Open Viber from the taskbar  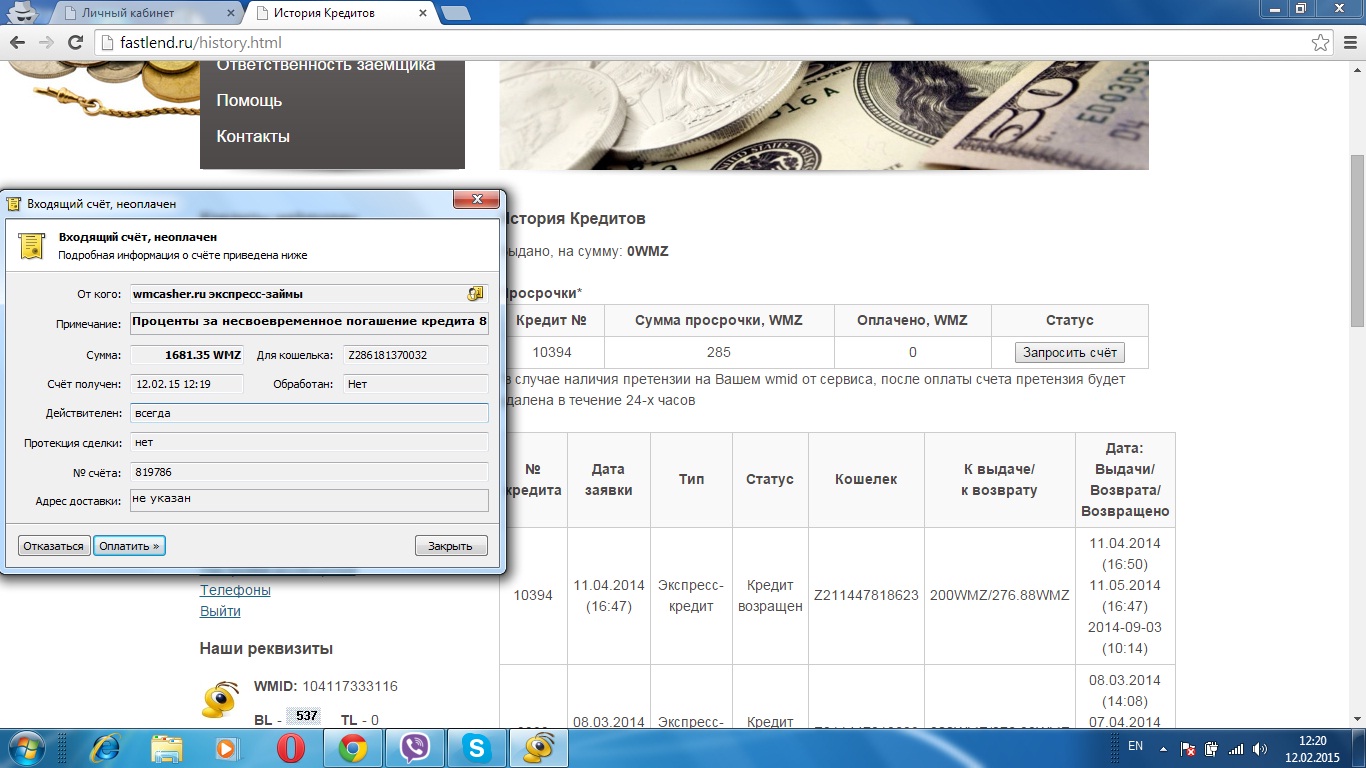414,748
